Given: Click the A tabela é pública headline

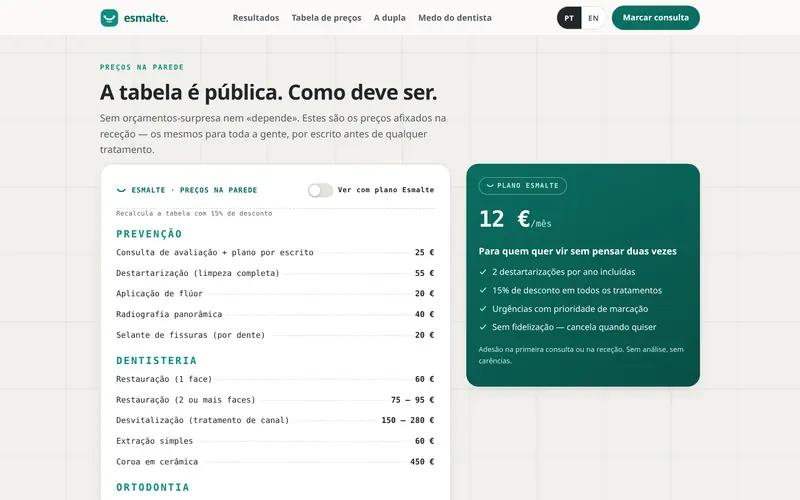Looking at the screenshot, I should click(268, 92).
